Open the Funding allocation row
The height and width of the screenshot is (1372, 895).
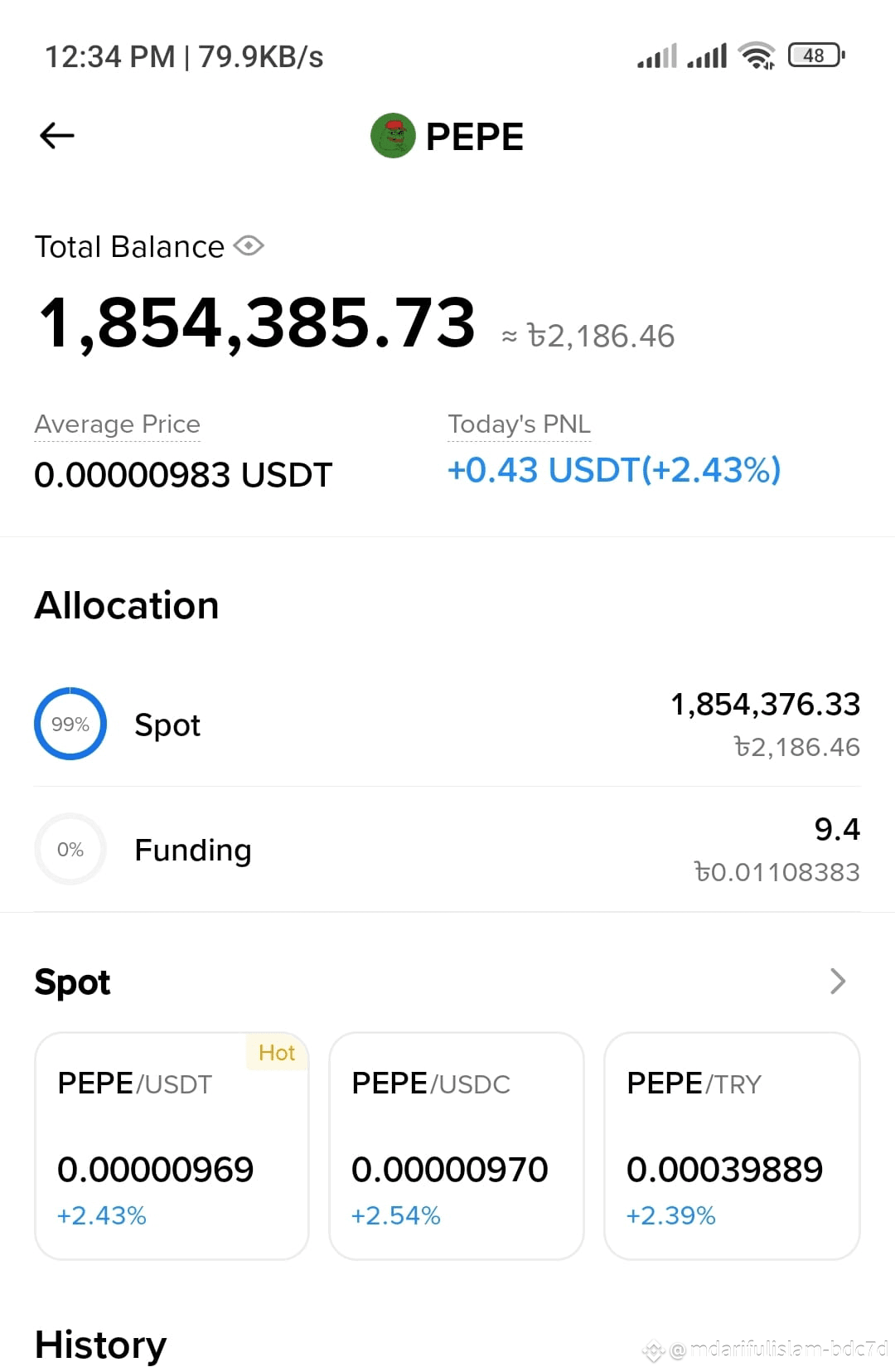[x=447, y=850]
